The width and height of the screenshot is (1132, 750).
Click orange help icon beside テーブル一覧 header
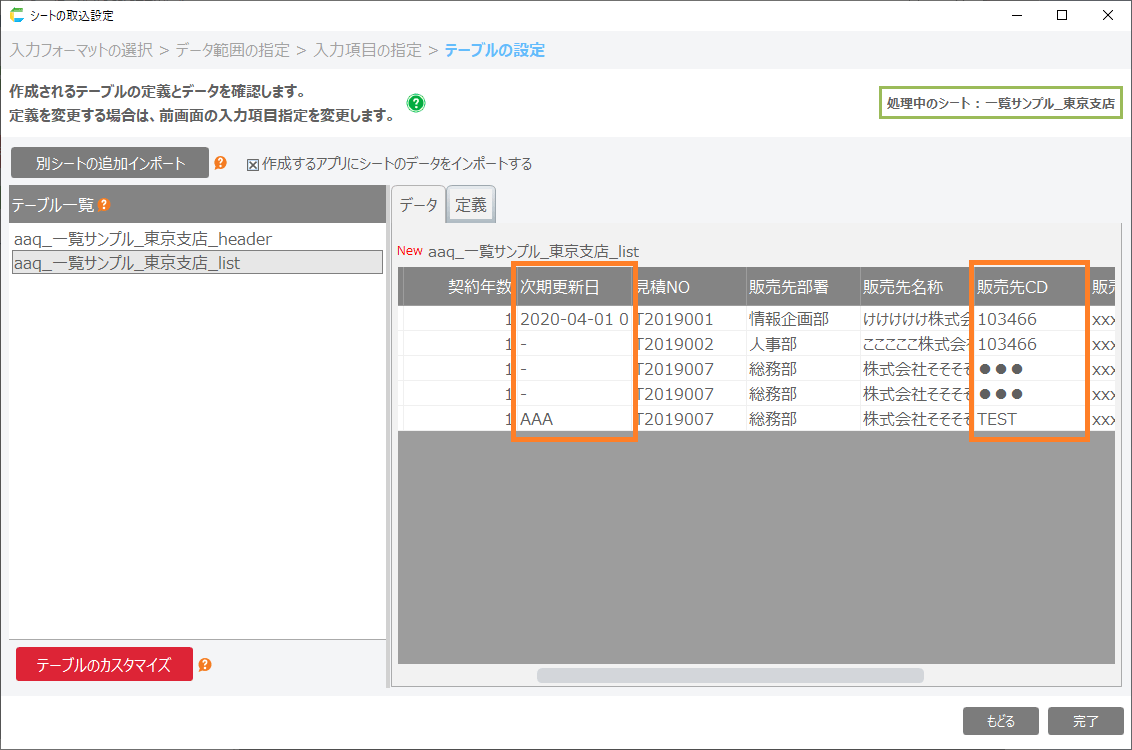coord(104,205)
